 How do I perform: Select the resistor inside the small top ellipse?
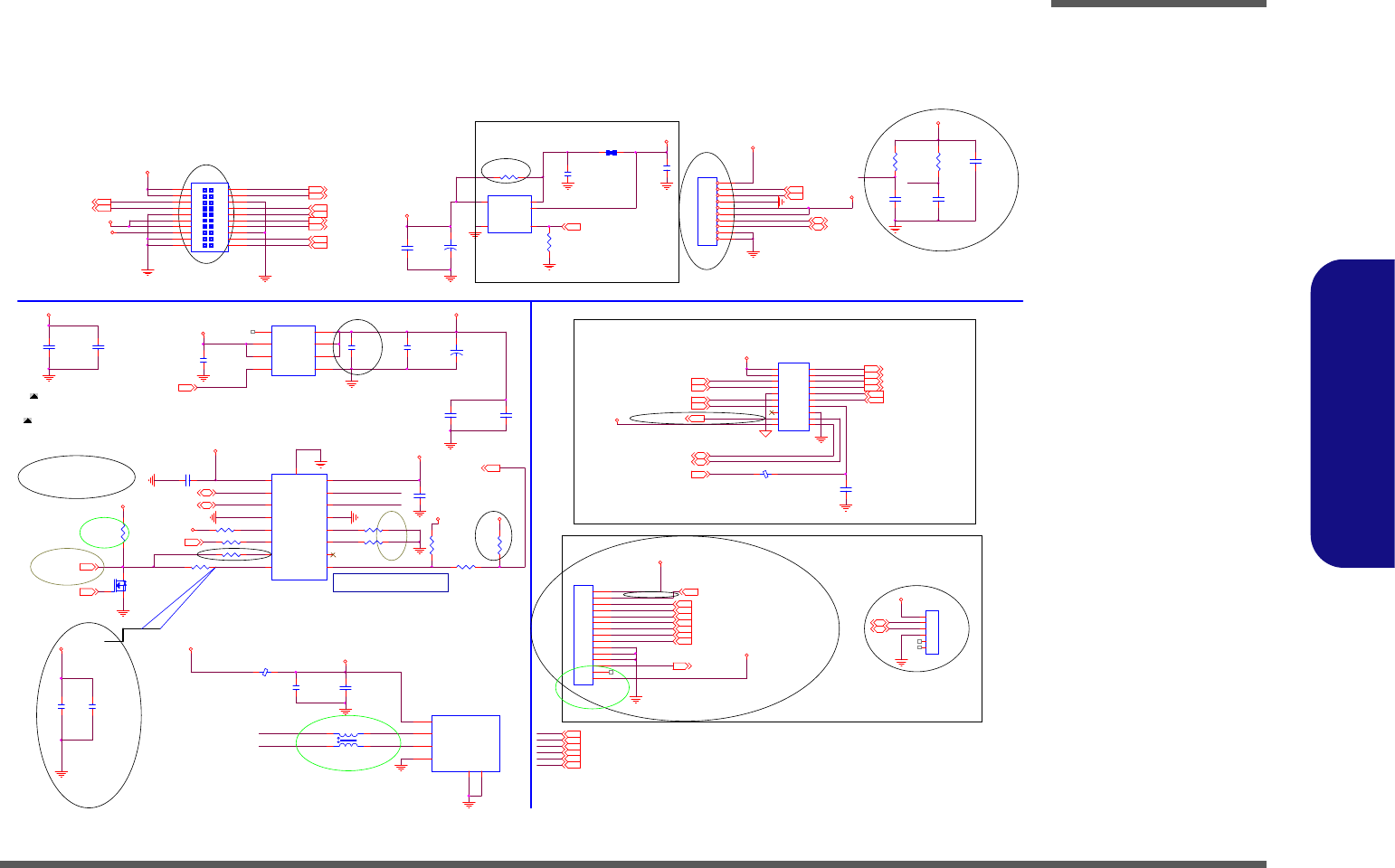click(508, 177)
